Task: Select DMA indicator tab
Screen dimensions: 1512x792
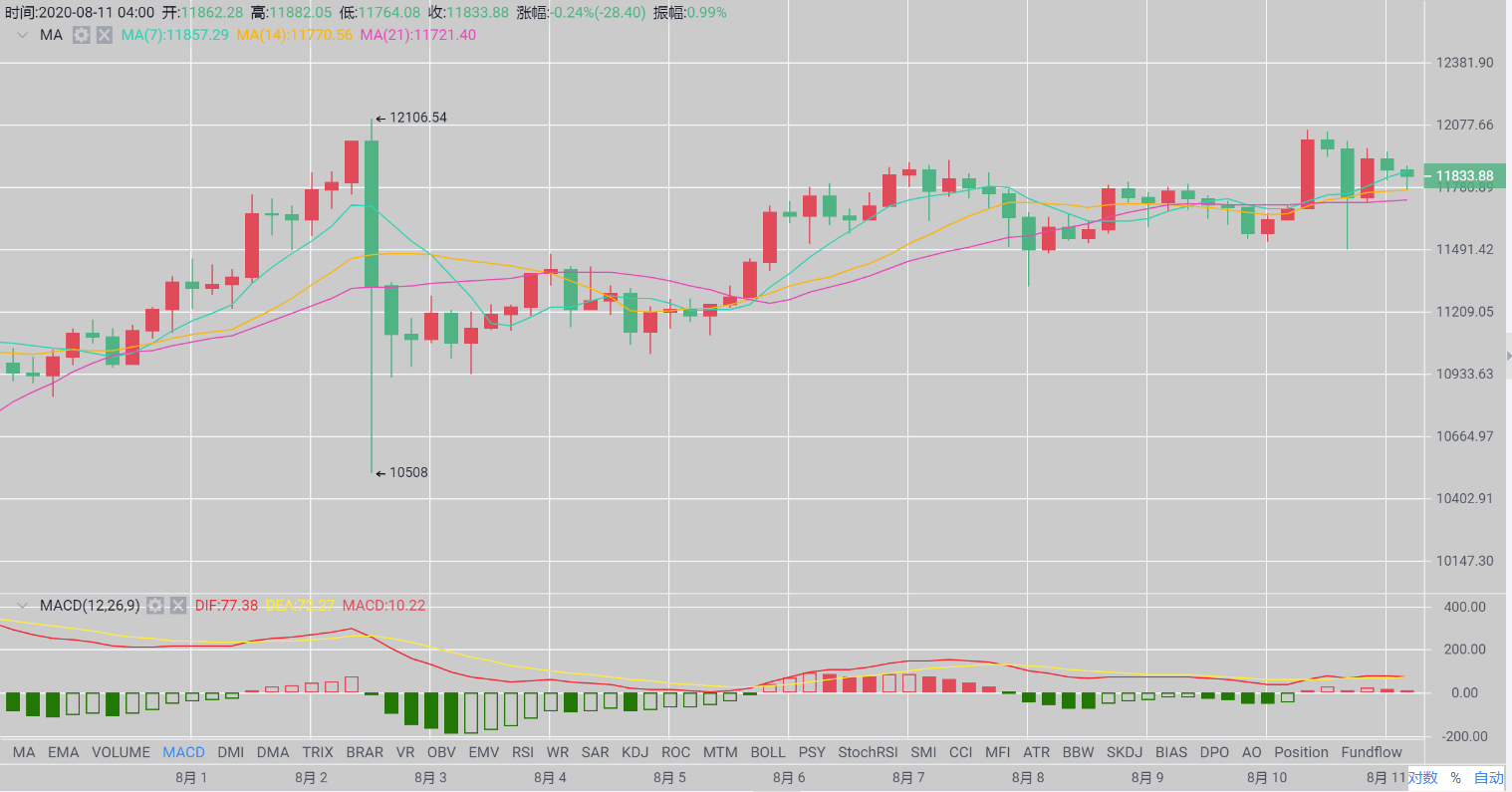Action: coord(273,752)
